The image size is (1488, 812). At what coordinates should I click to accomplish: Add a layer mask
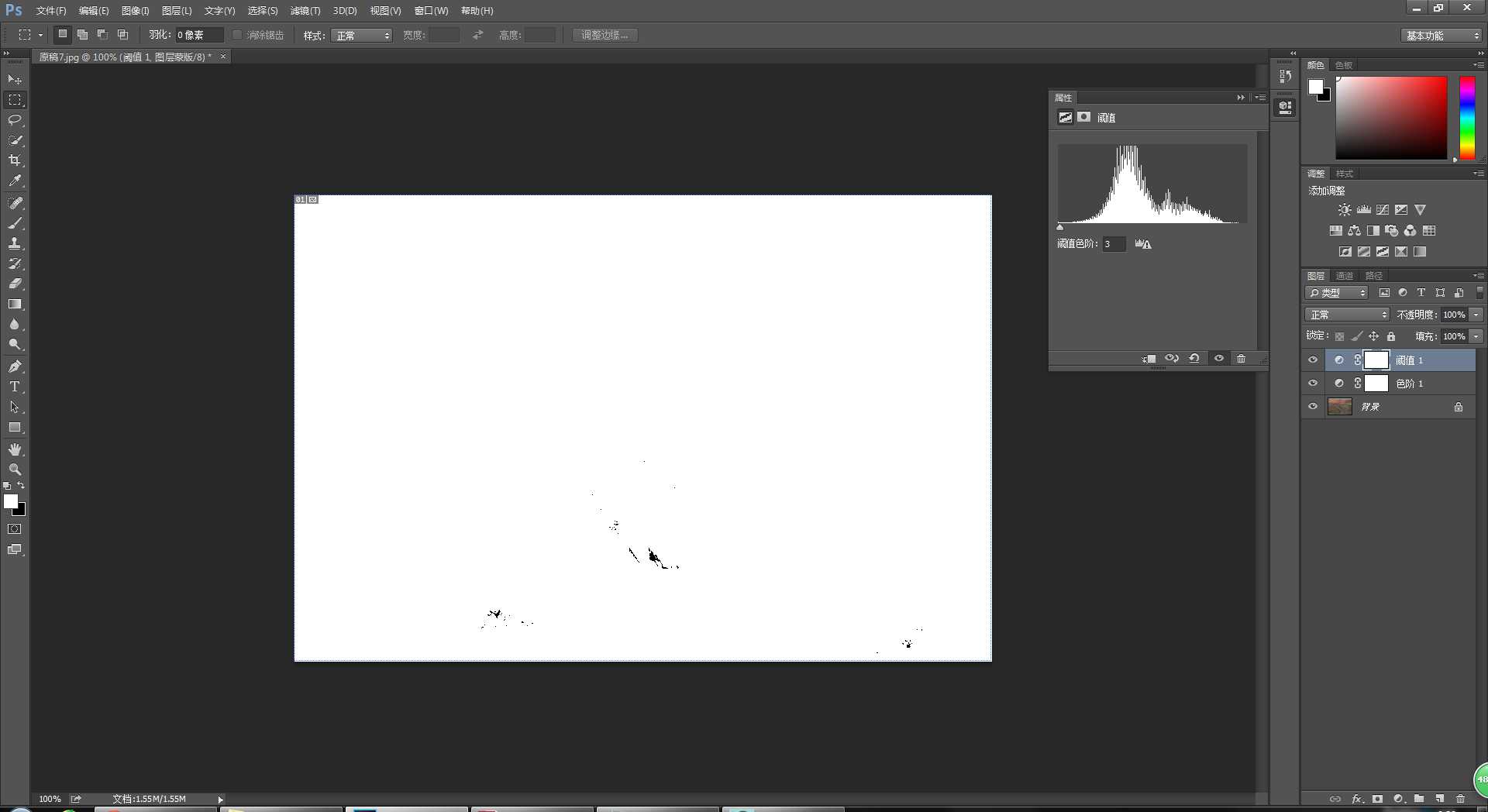click(1377, 799)
